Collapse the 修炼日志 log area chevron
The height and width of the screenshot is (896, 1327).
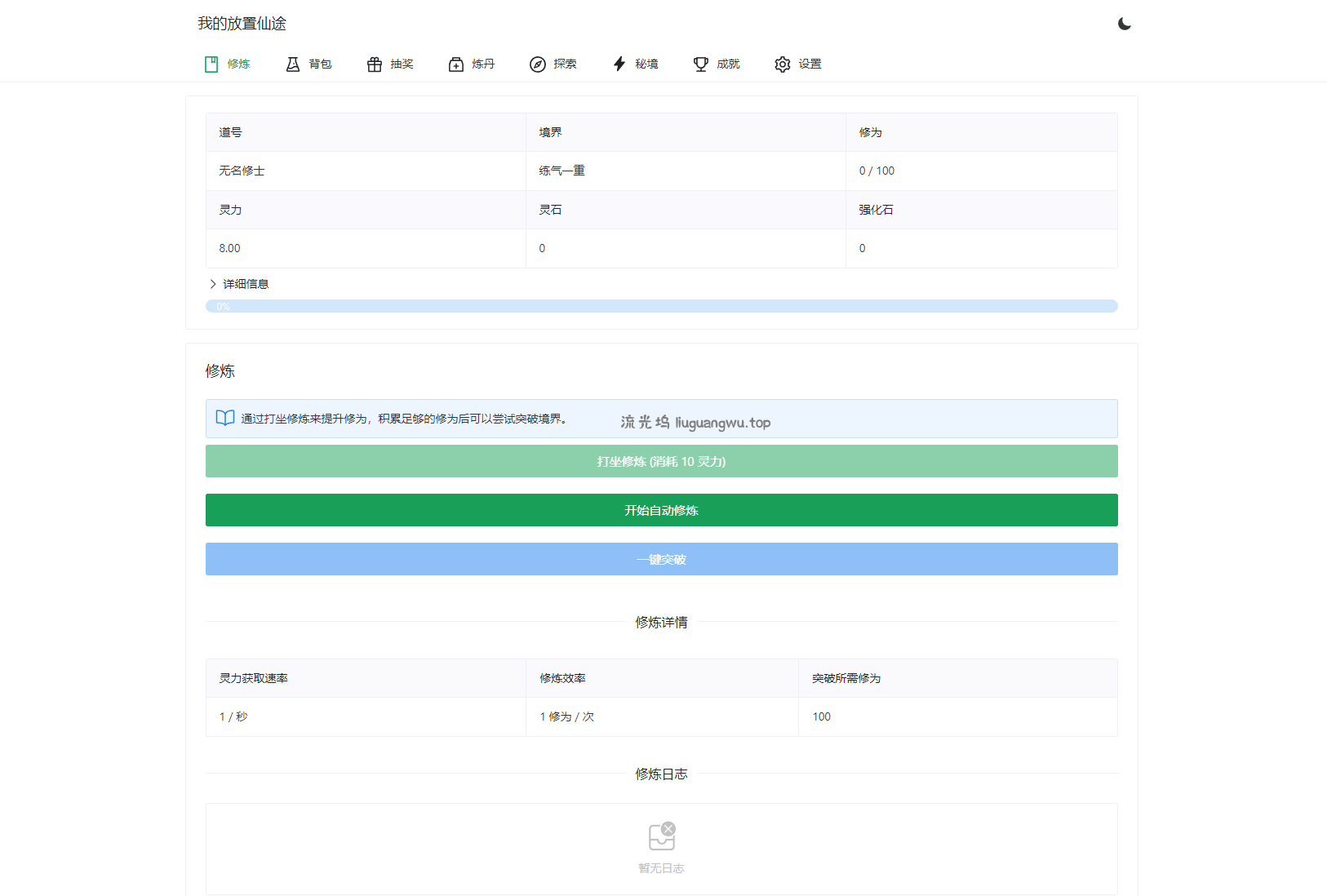tap(212, 283)
